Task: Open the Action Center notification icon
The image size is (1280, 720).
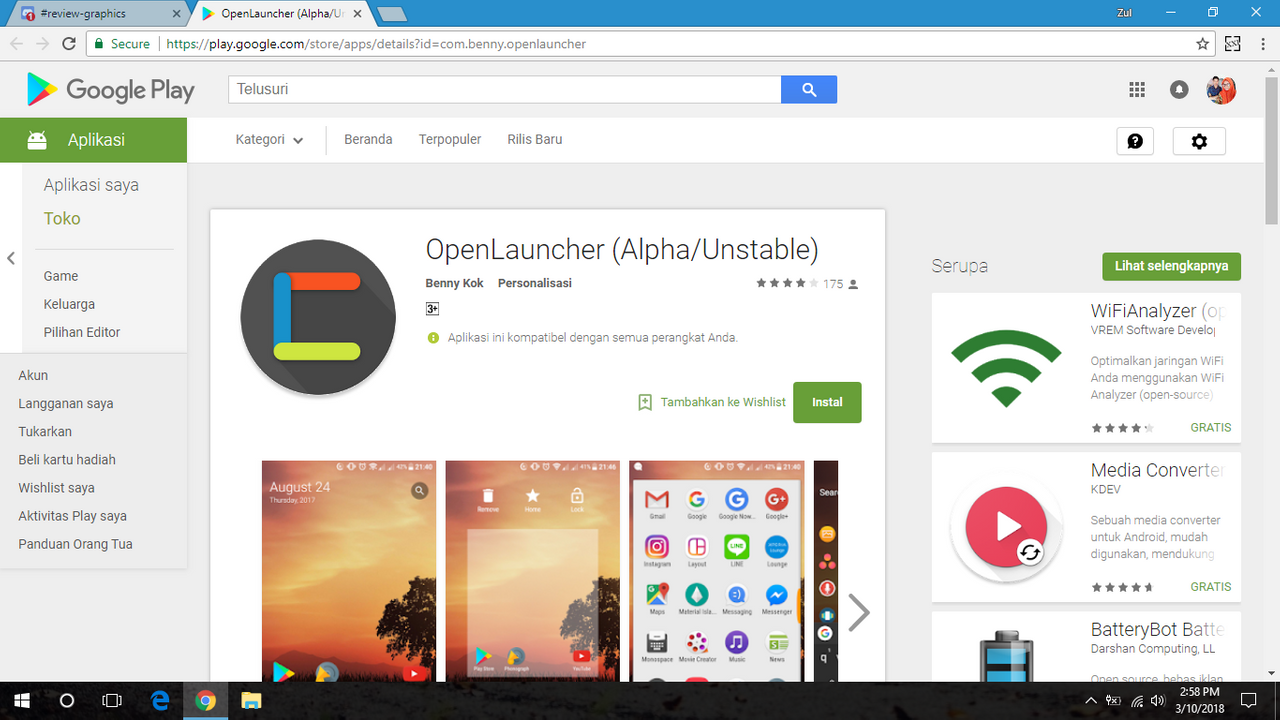Action: [1248, 700]
